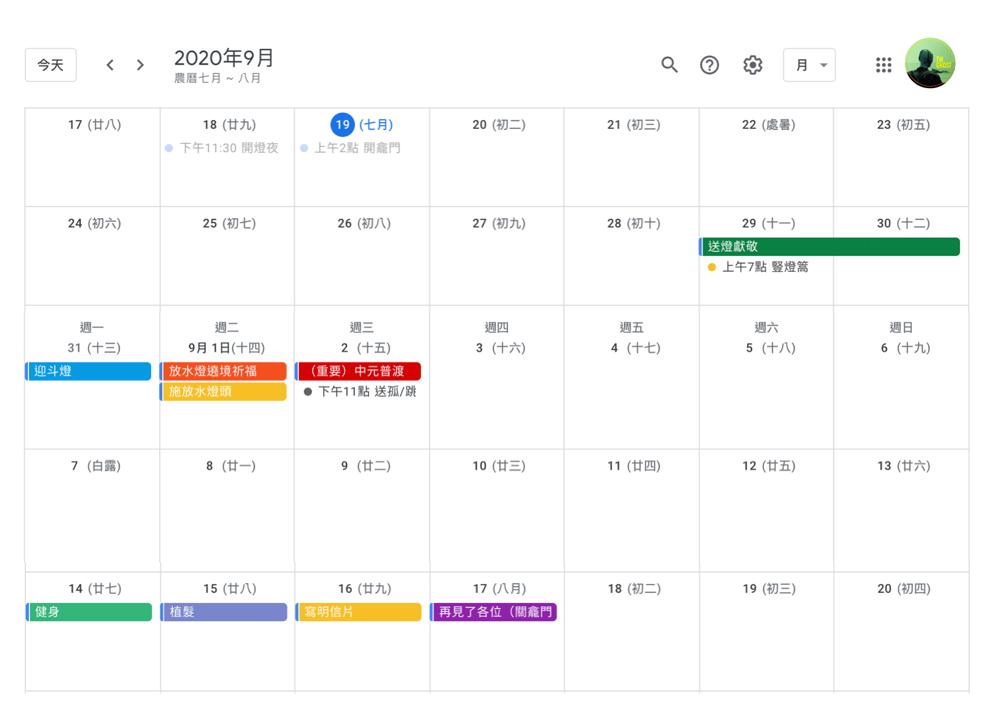Open the （重要）中元普渡 red event
The width and height of the screenshot is (995, 720).
[360, 371]
